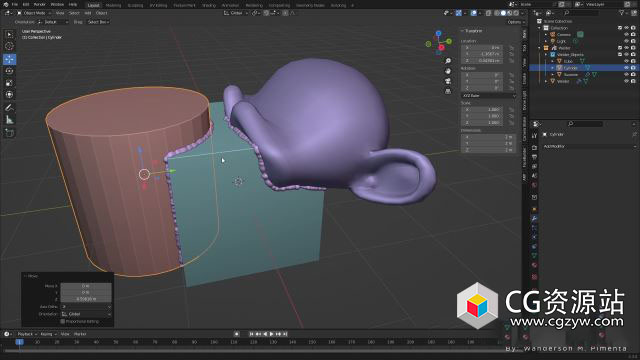Open the viewport Options dropdown
The image size is (640, 360).
(515, 22)
